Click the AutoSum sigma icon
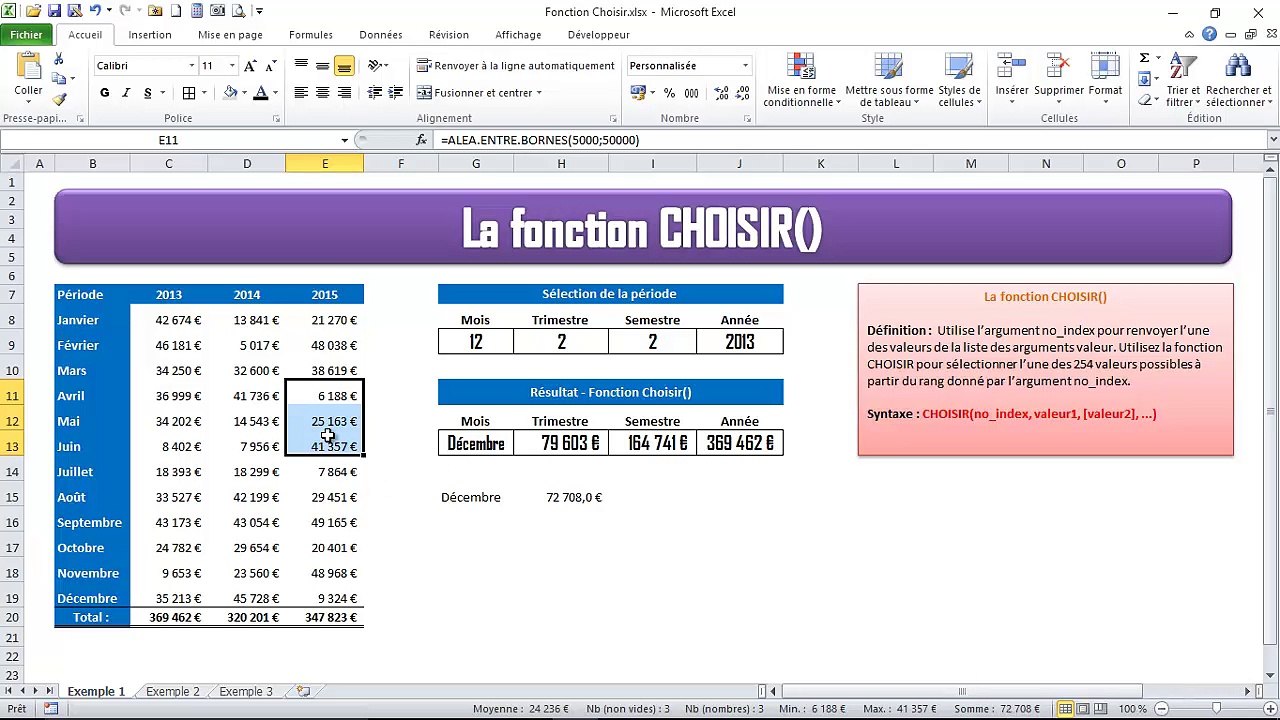This screenshot has width=1280, height=720. (x=1144, y=58)
